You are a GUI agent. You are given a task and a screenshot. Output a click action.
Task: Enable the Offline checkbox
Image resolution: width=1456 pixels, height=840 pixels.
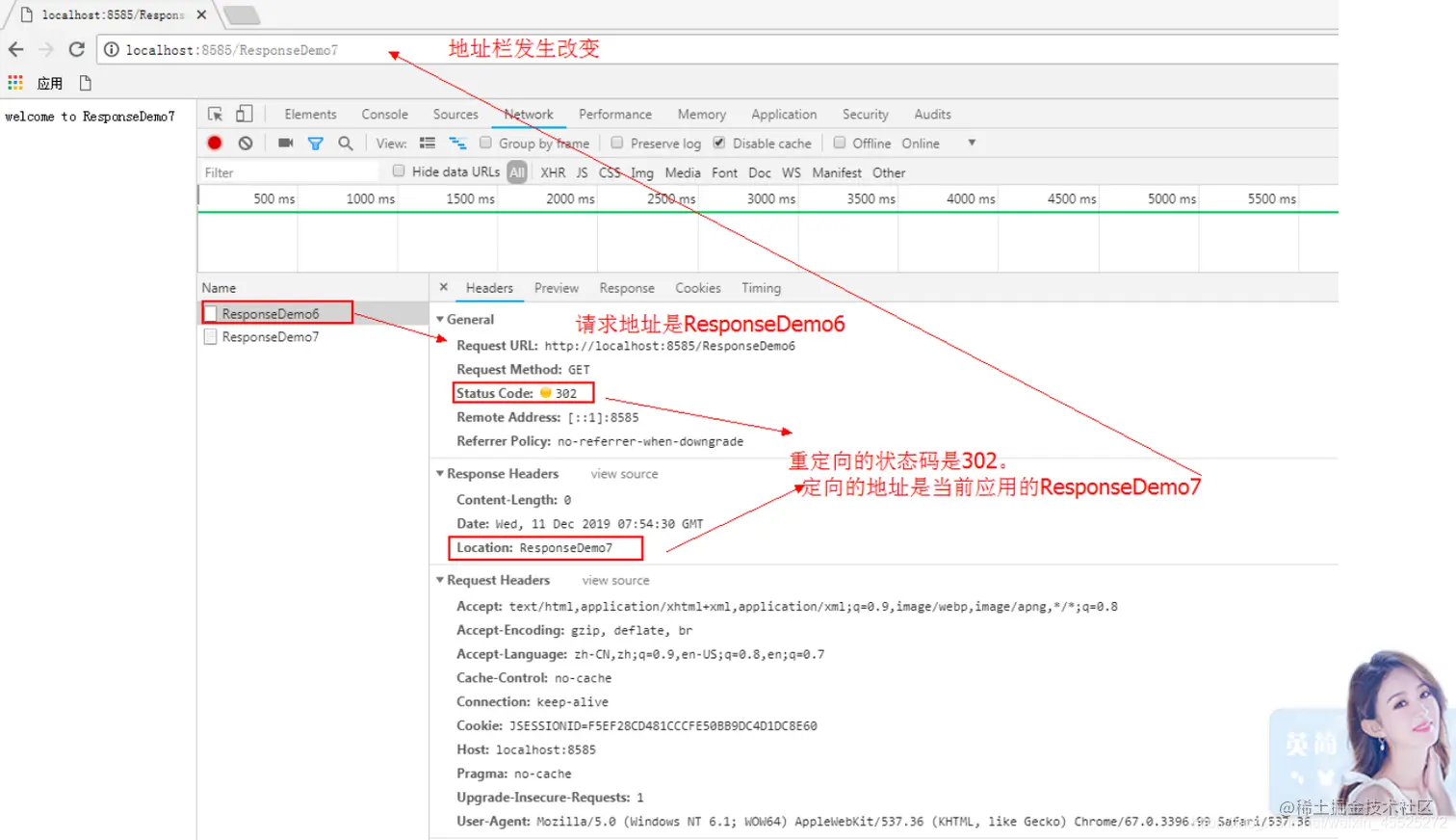point(840,143)
